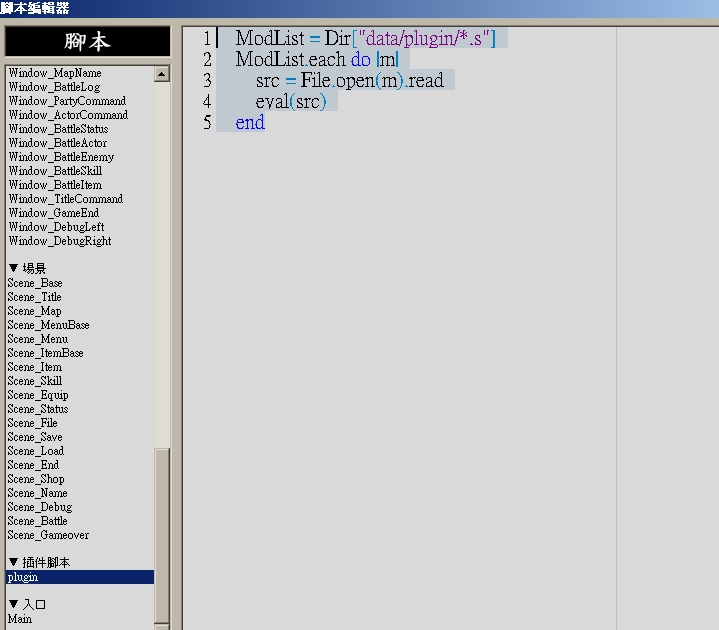This screenshot has width=719, height=630.
Task: Click the script list scrollbar thumb
Action: coord(162,536)
